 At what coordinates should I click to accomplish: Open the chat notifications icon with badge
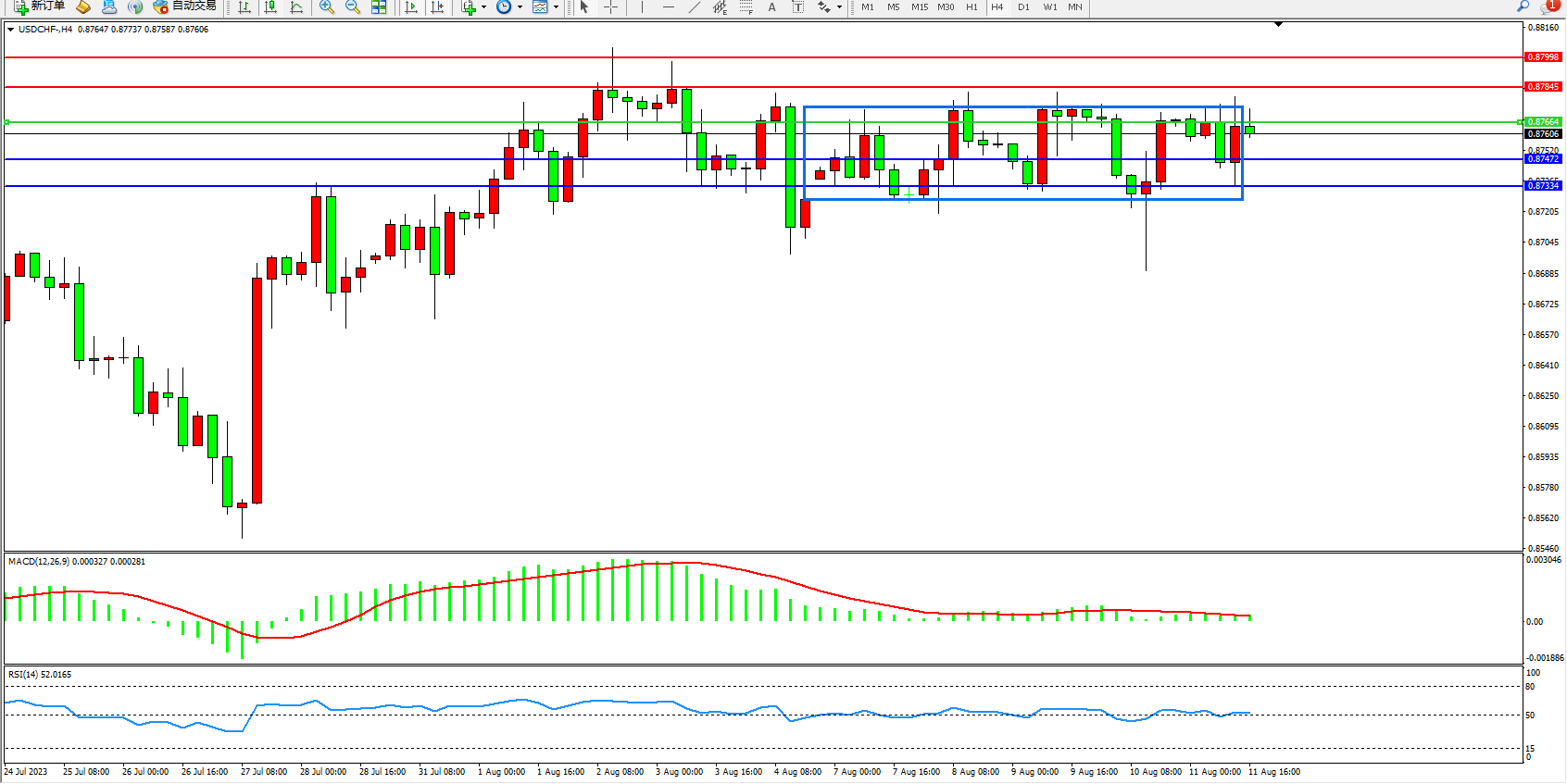[1549, 6]
